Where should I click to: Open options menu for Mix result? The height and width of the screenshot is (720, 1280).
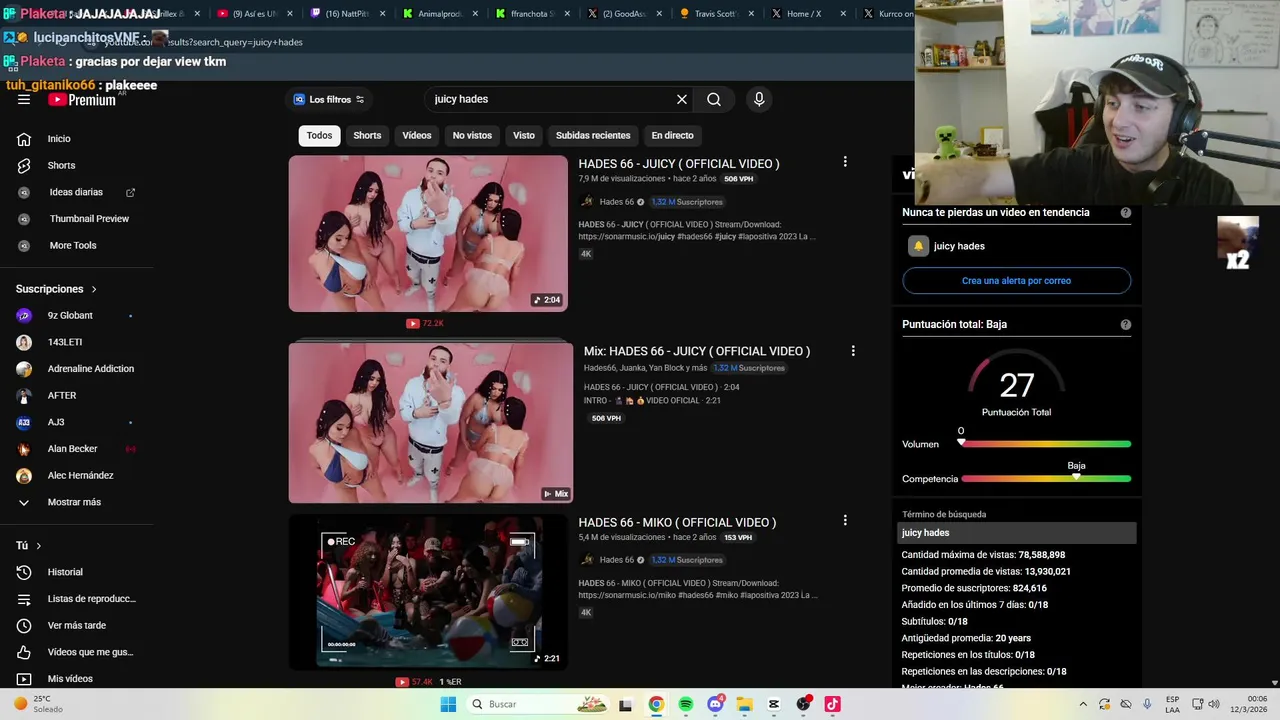click(853, 351)
